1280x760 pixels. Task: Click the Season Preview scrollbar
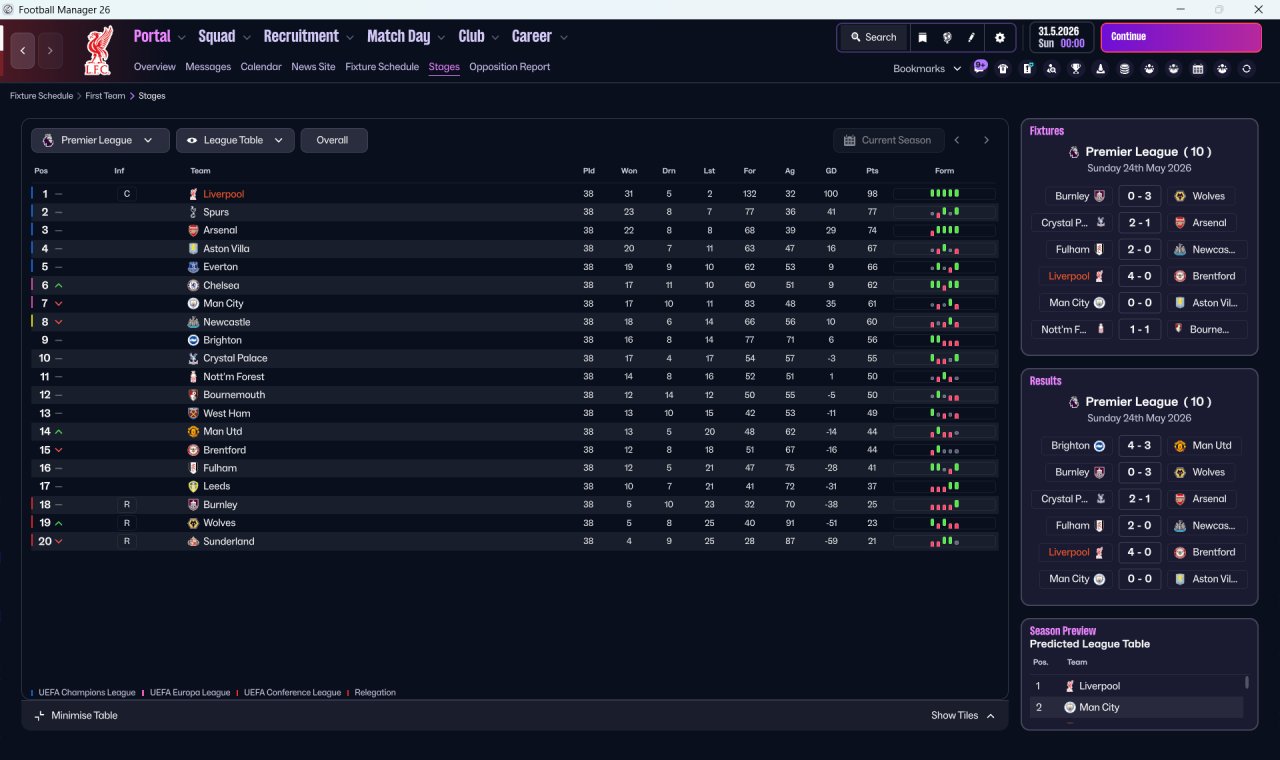click(x=1246, y=683)
